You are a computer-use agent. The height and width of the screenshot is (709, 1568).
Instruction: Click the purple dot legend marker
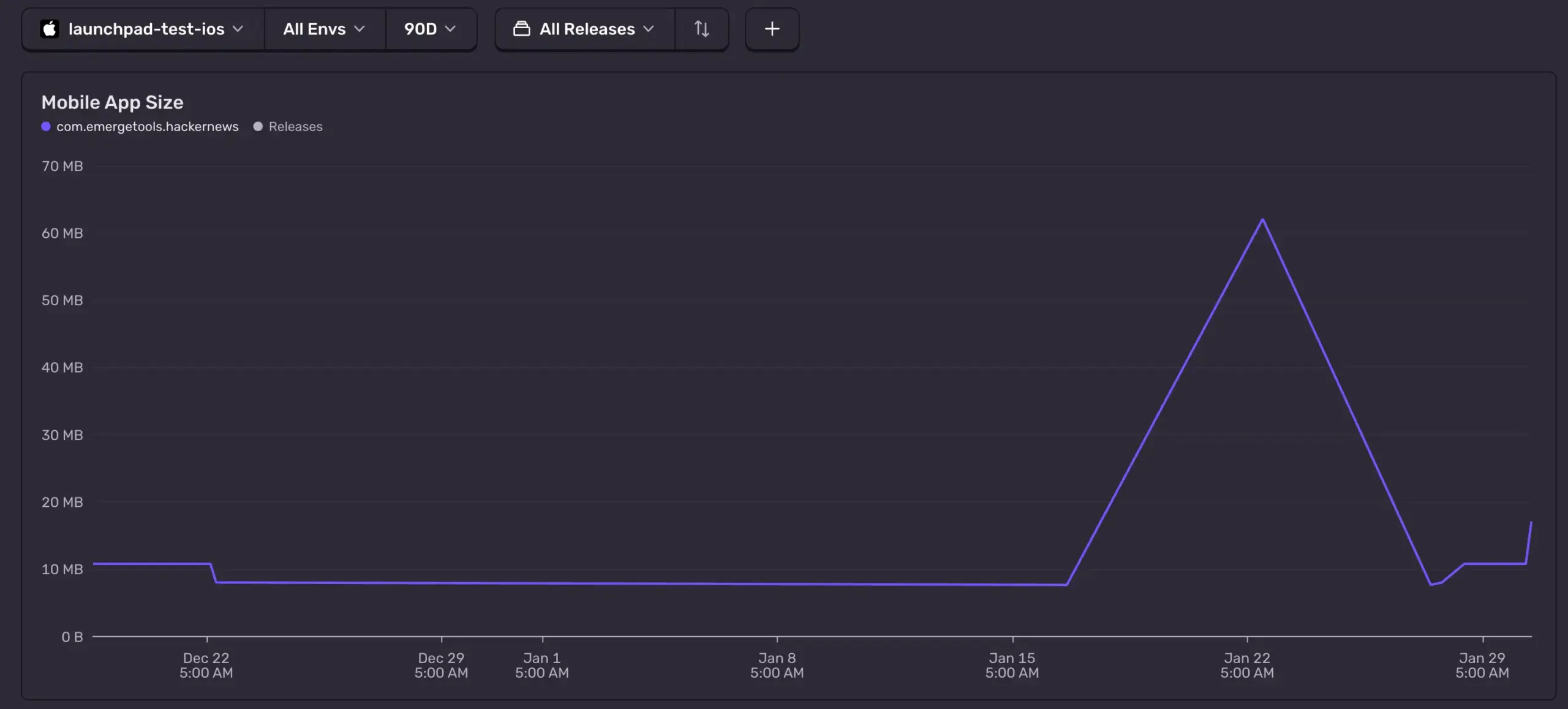46,126
